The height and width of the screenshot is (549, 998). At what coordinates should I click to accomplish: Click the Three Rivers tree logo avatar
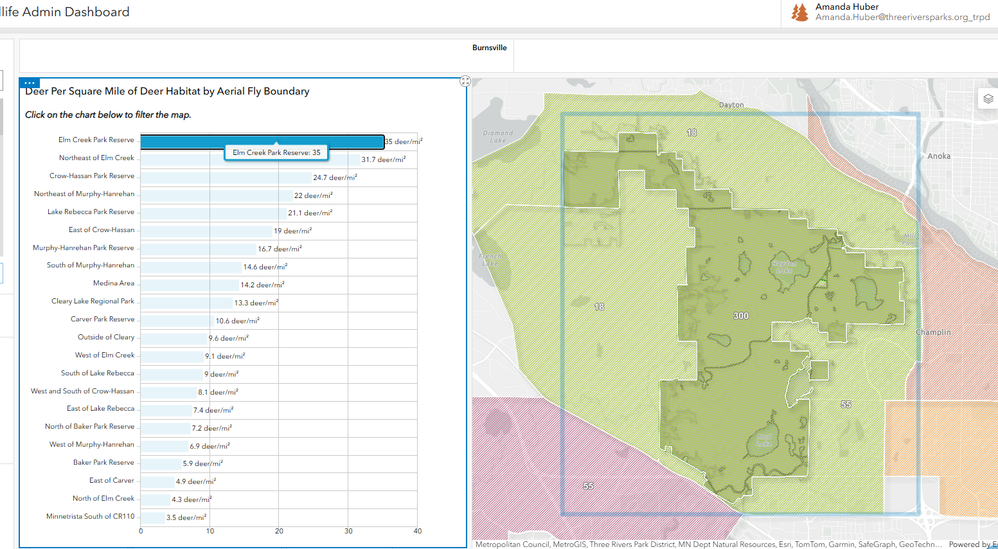[799, 13]
